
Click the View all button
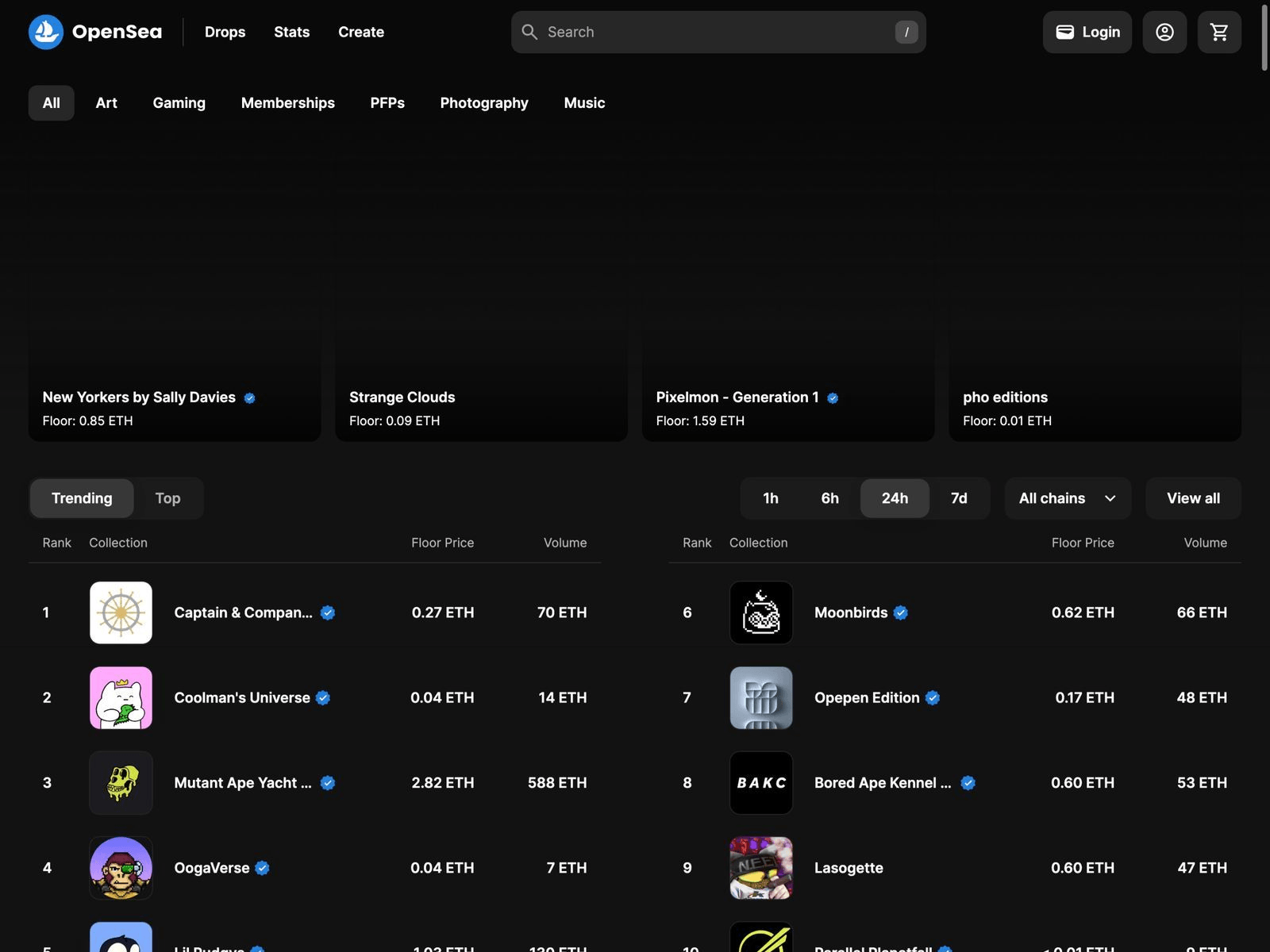1193,498
